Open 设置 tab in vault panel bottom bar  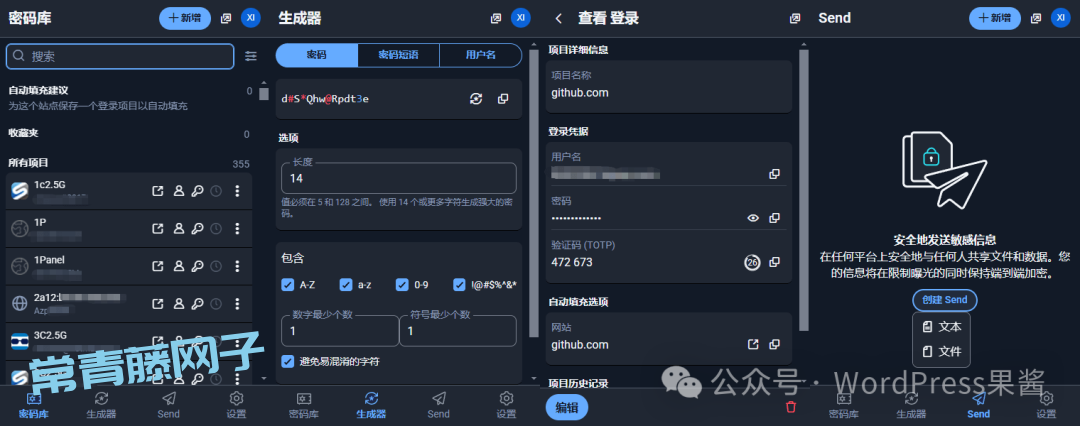click(236, 405)
